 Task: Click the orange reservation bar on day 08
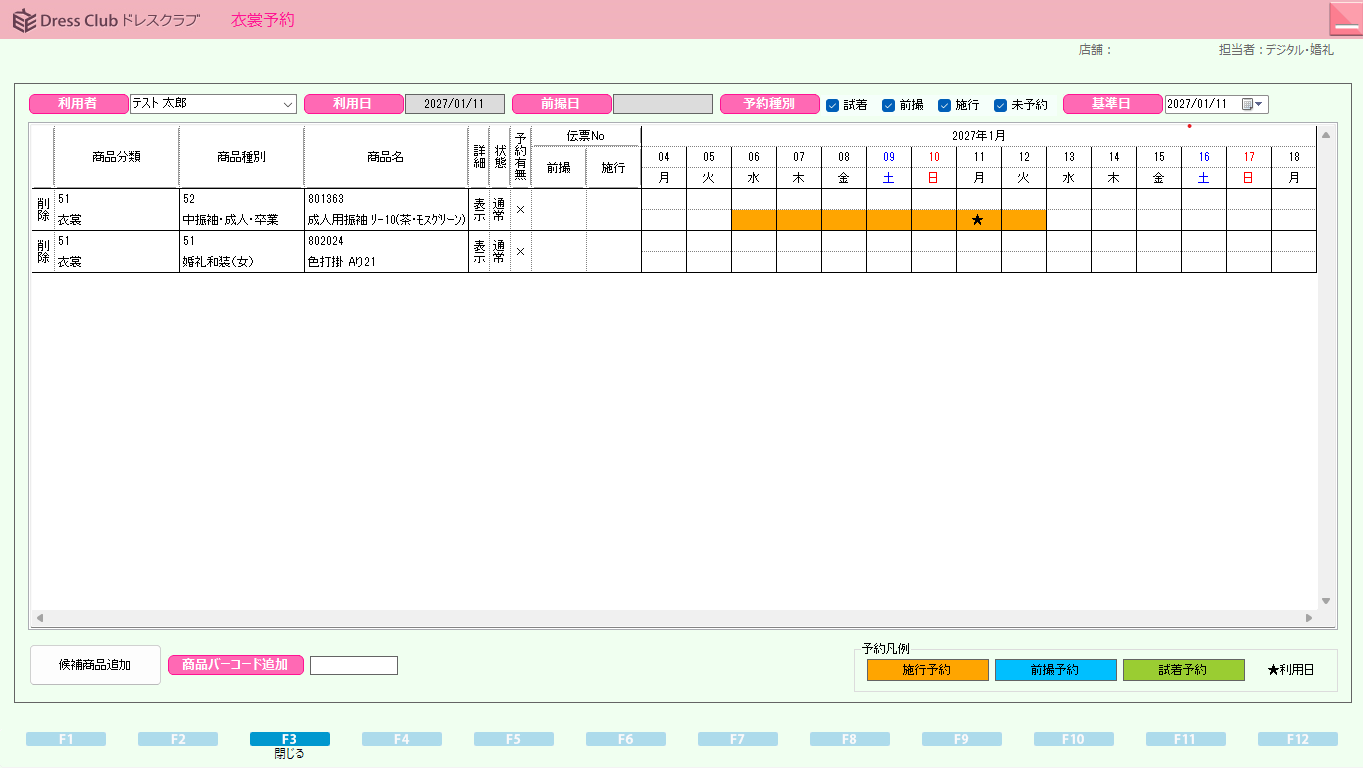(x=844, y=220)
